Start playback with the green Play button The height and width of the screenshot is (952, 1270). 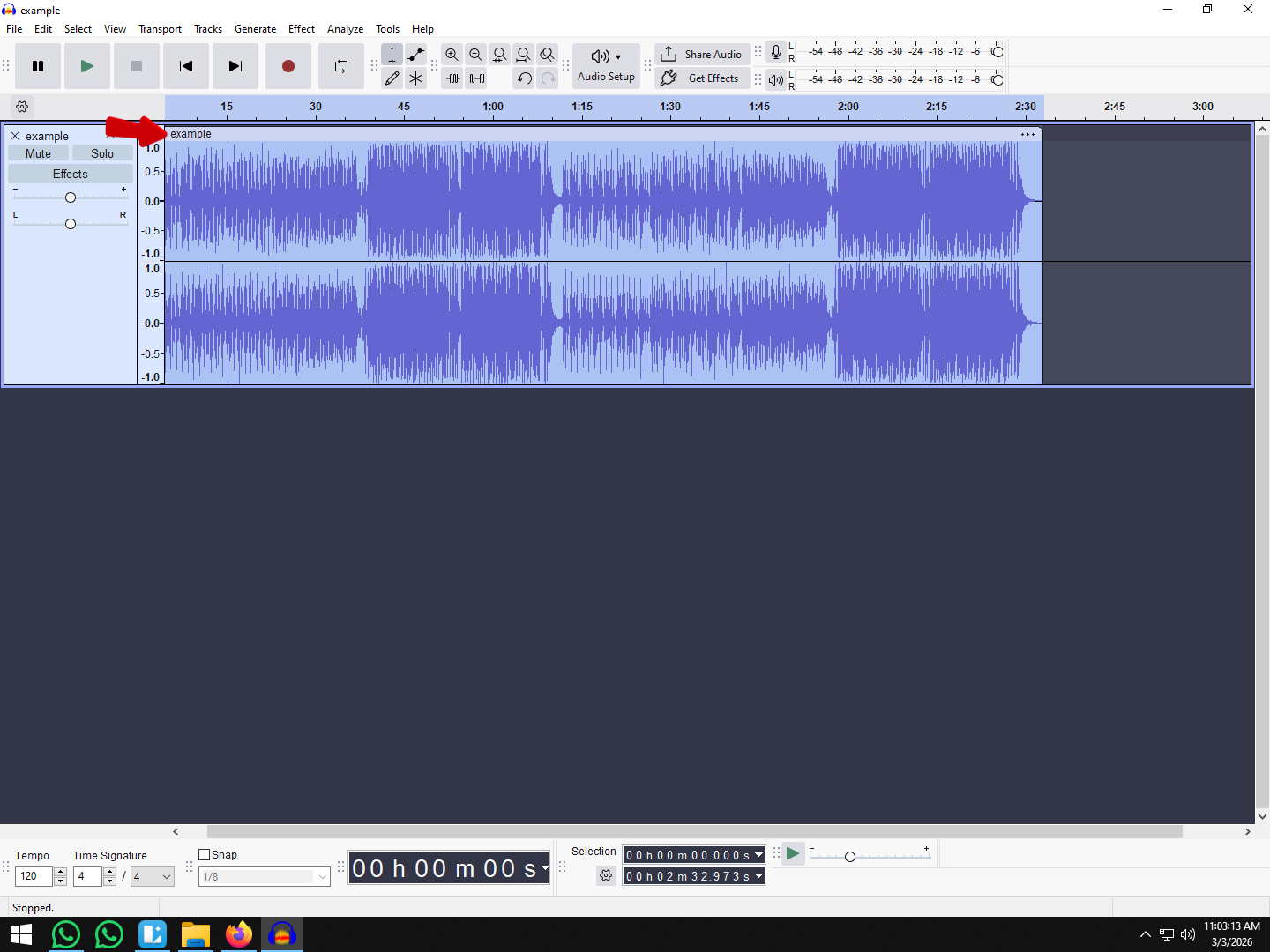click(86, 66)
